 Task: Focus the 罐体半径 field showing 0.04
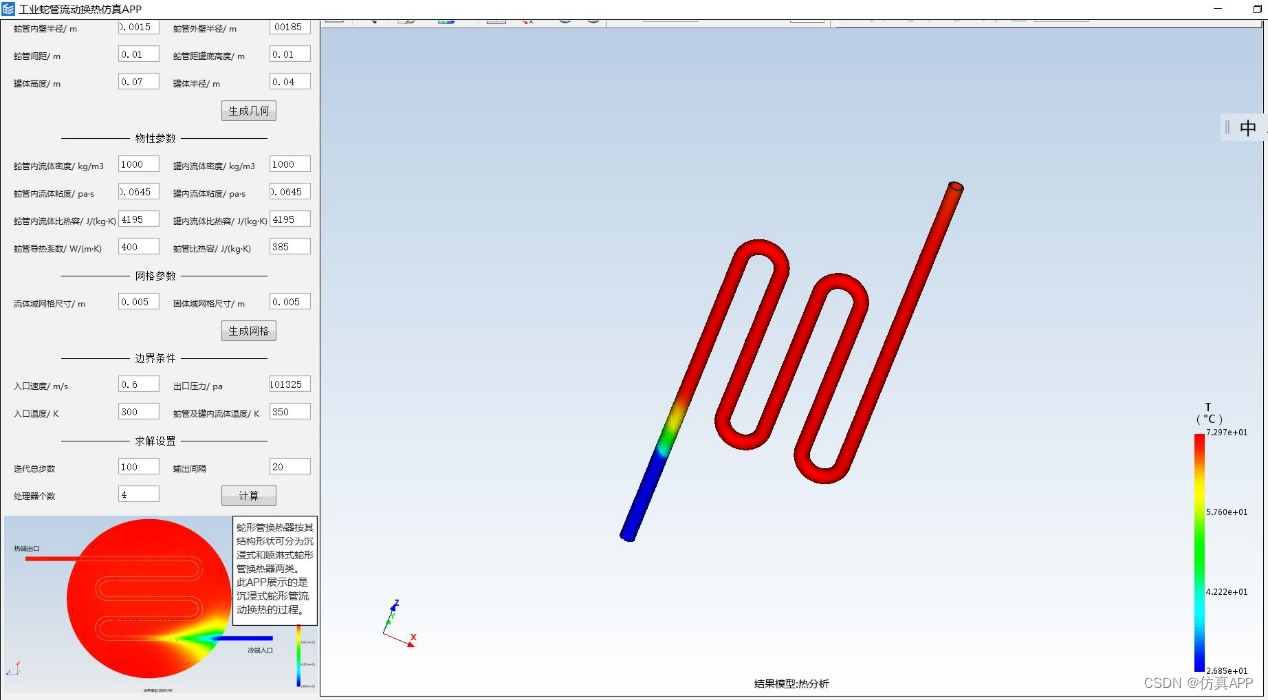(290, 82)
